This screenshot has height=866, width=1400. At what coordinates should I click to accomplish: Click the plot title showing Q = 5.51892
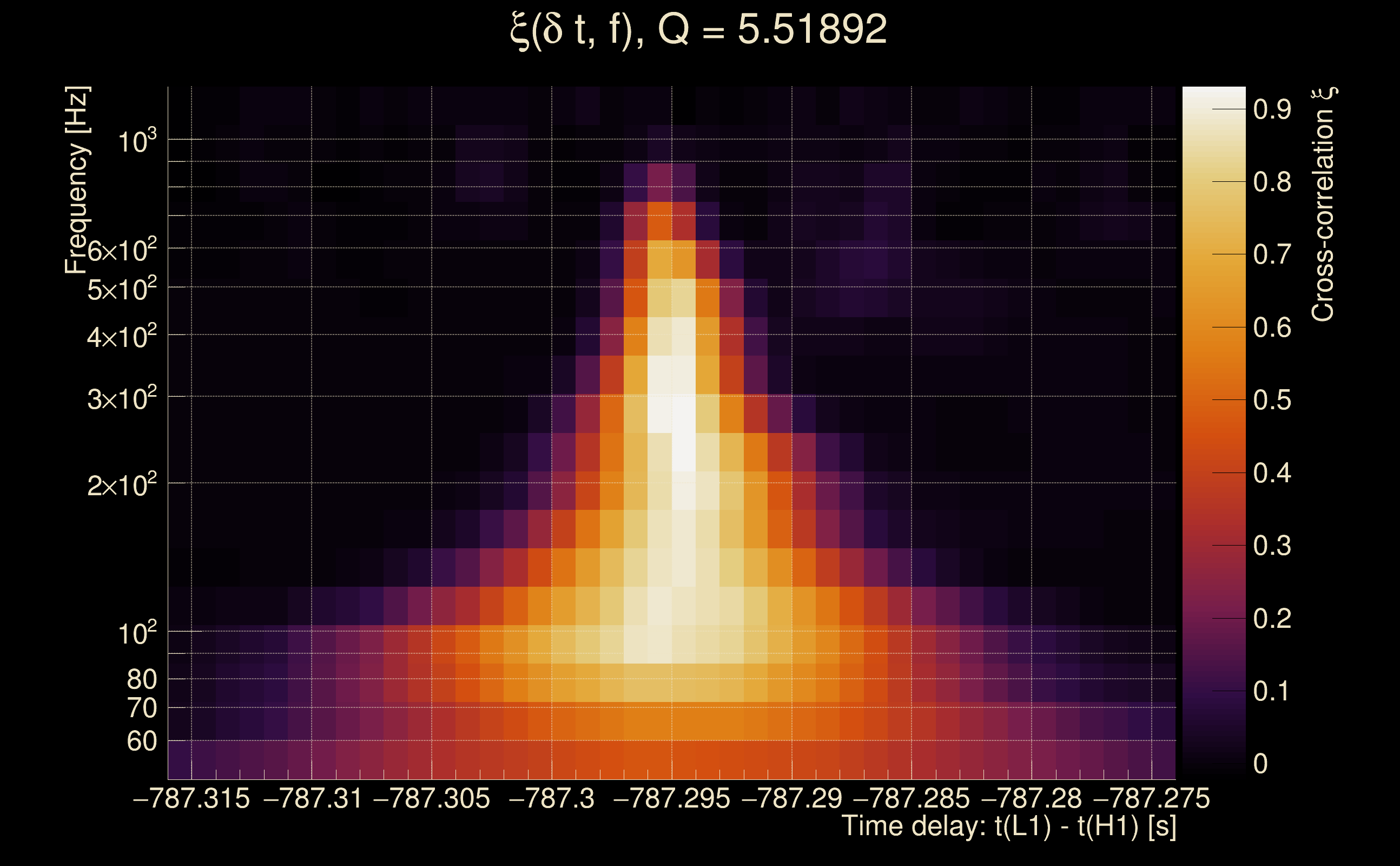(x=698, y=30)
